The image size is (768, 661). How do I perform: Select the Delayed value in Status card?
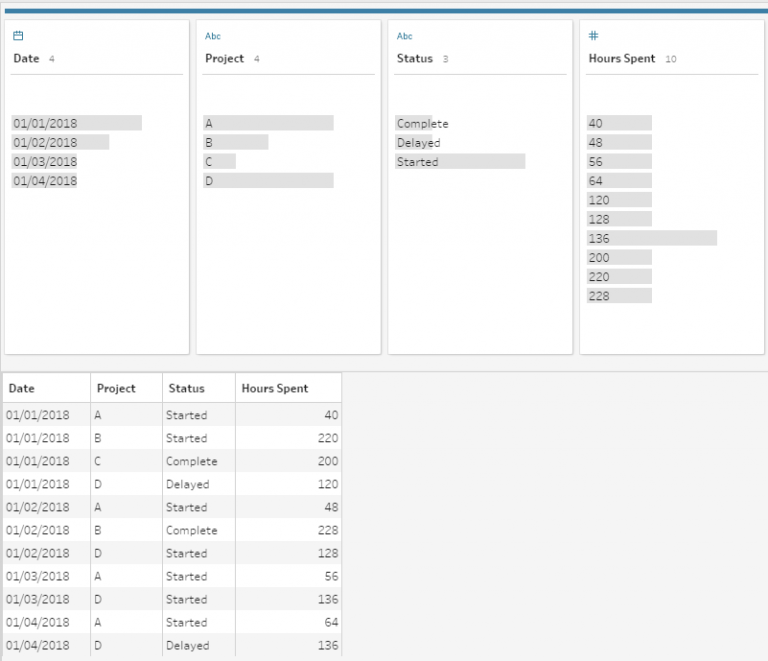(x=418, y=142)
